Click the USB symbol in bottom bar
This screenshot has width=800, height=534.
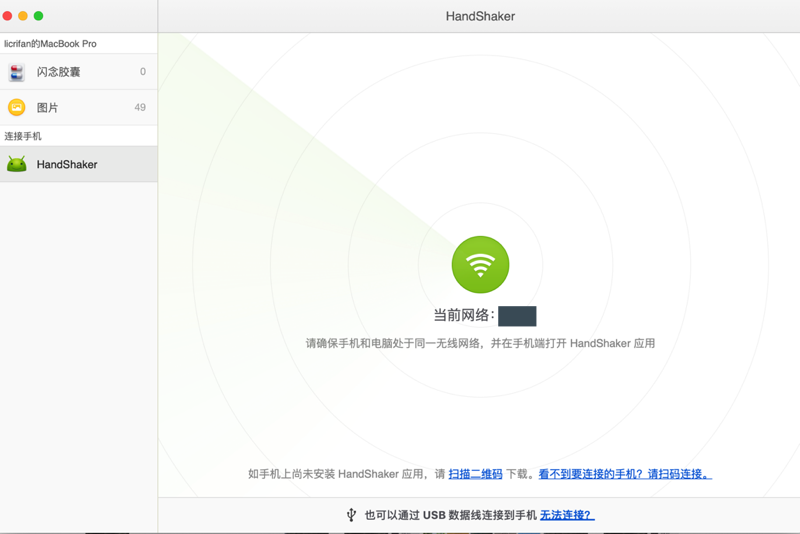click(x=351, y=515)
